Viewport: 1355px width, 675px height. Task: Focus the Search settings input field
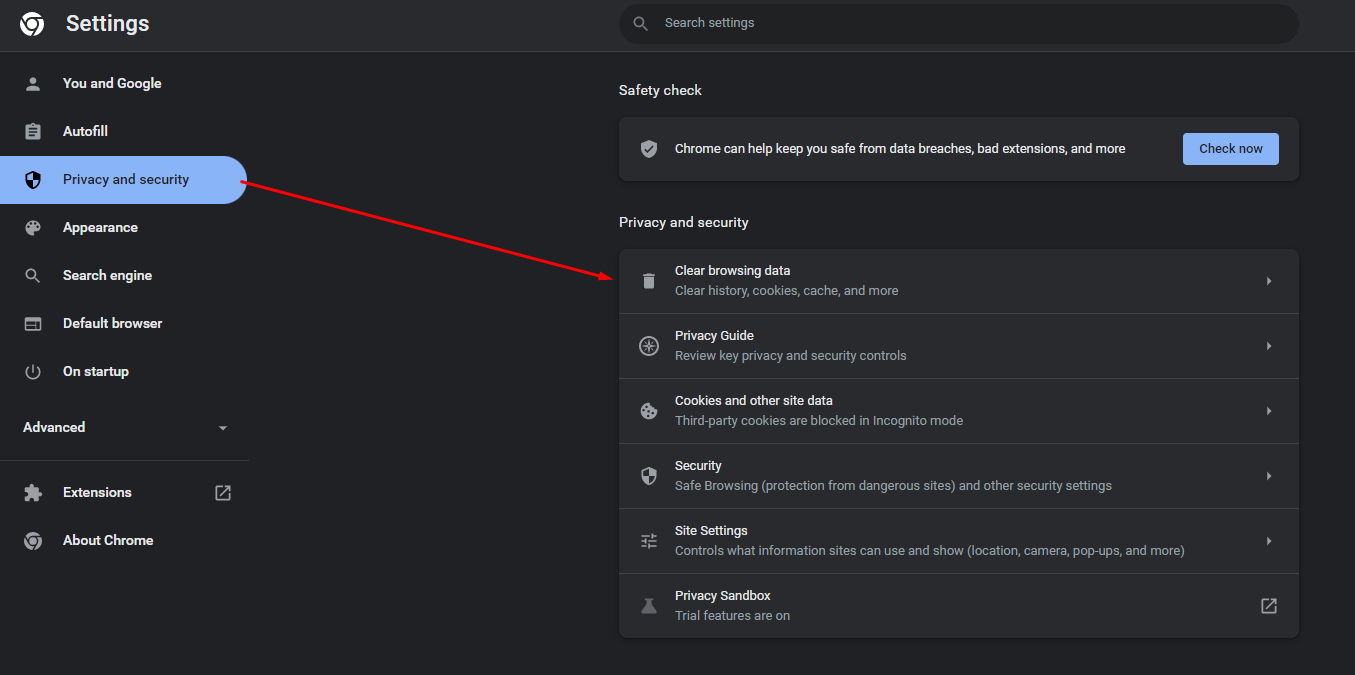coord(959,23)
